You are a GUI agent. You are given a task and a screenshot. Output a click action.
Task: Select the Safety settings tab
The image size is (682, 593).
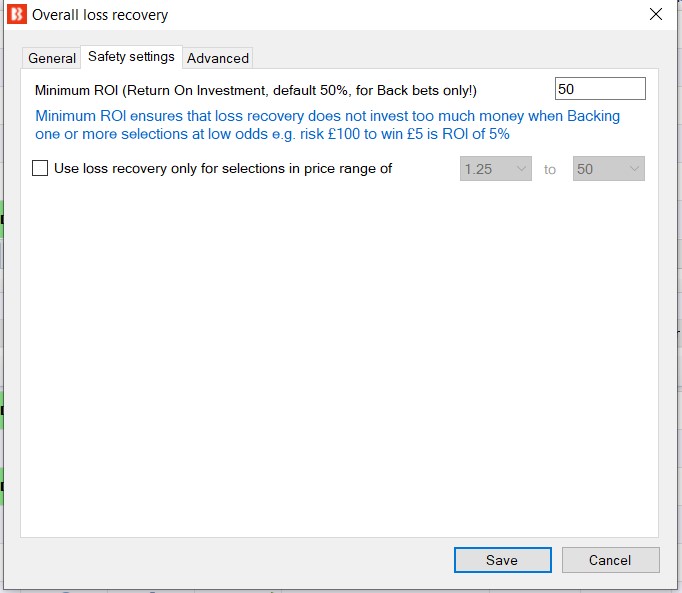click(x=131, y=57)
